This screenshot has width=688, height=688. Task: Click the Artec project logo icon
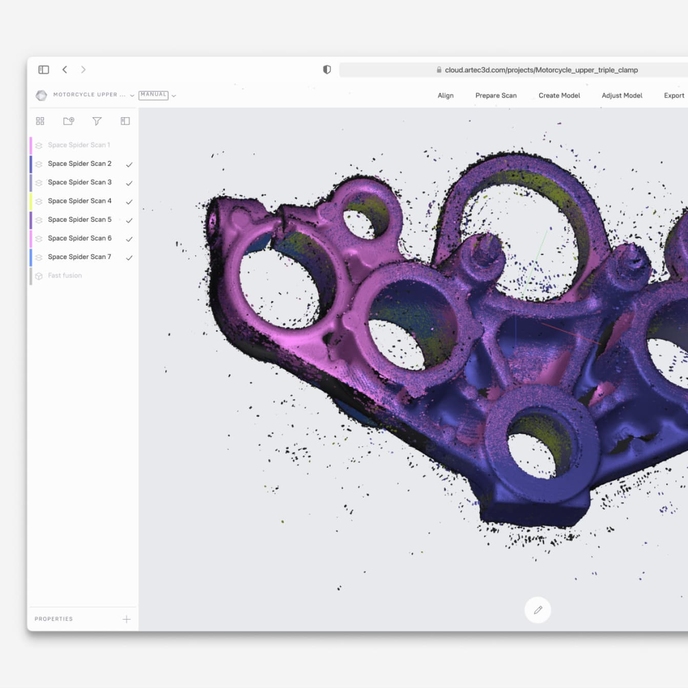41,95
